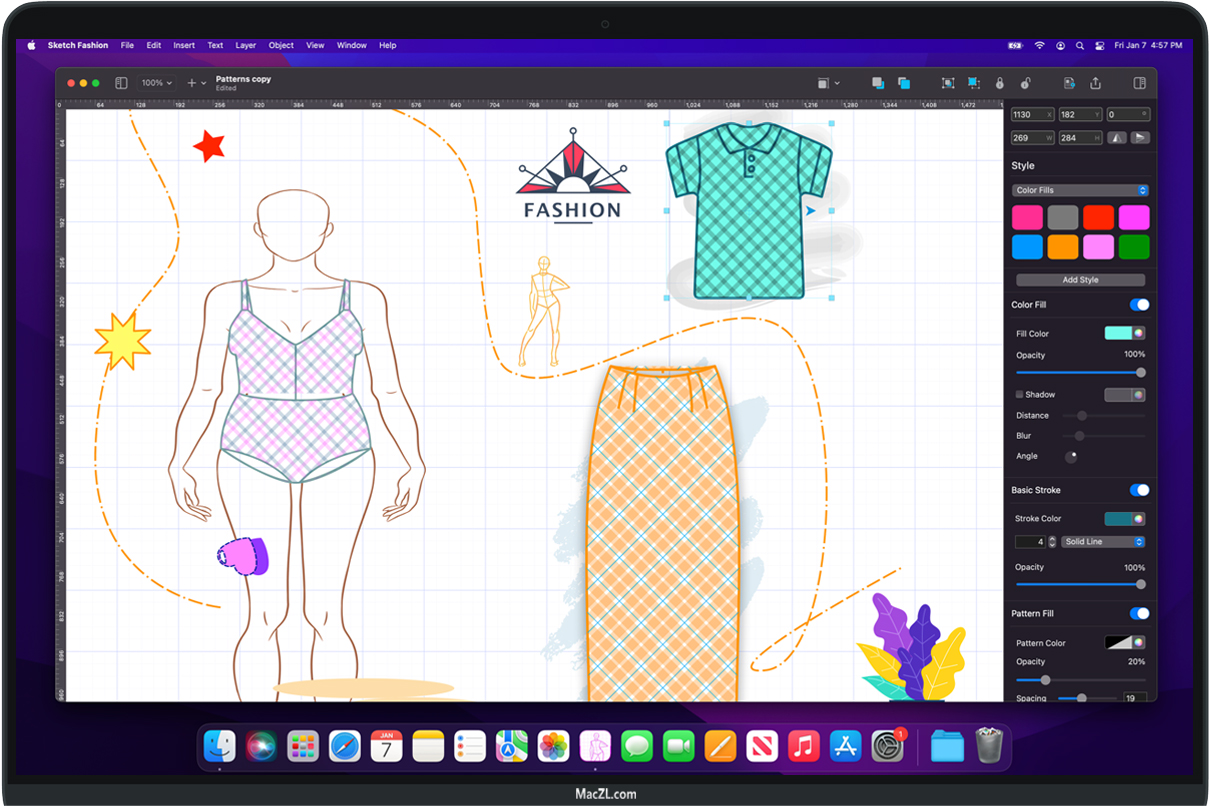
Task: Click the Add Style button
Action: click(x=1080, y=280)
